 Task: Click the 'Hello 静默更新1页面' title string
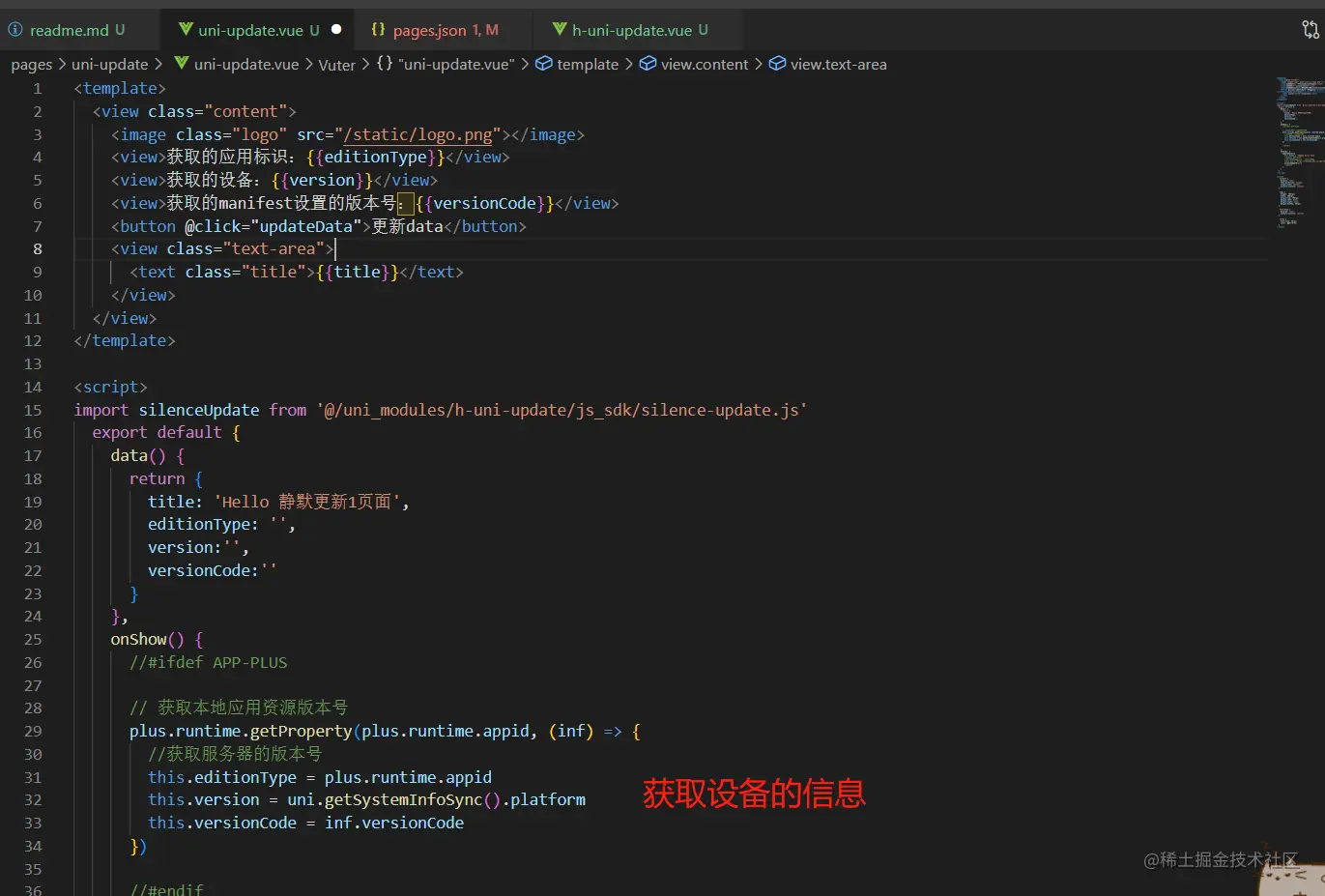pos(306,502)
